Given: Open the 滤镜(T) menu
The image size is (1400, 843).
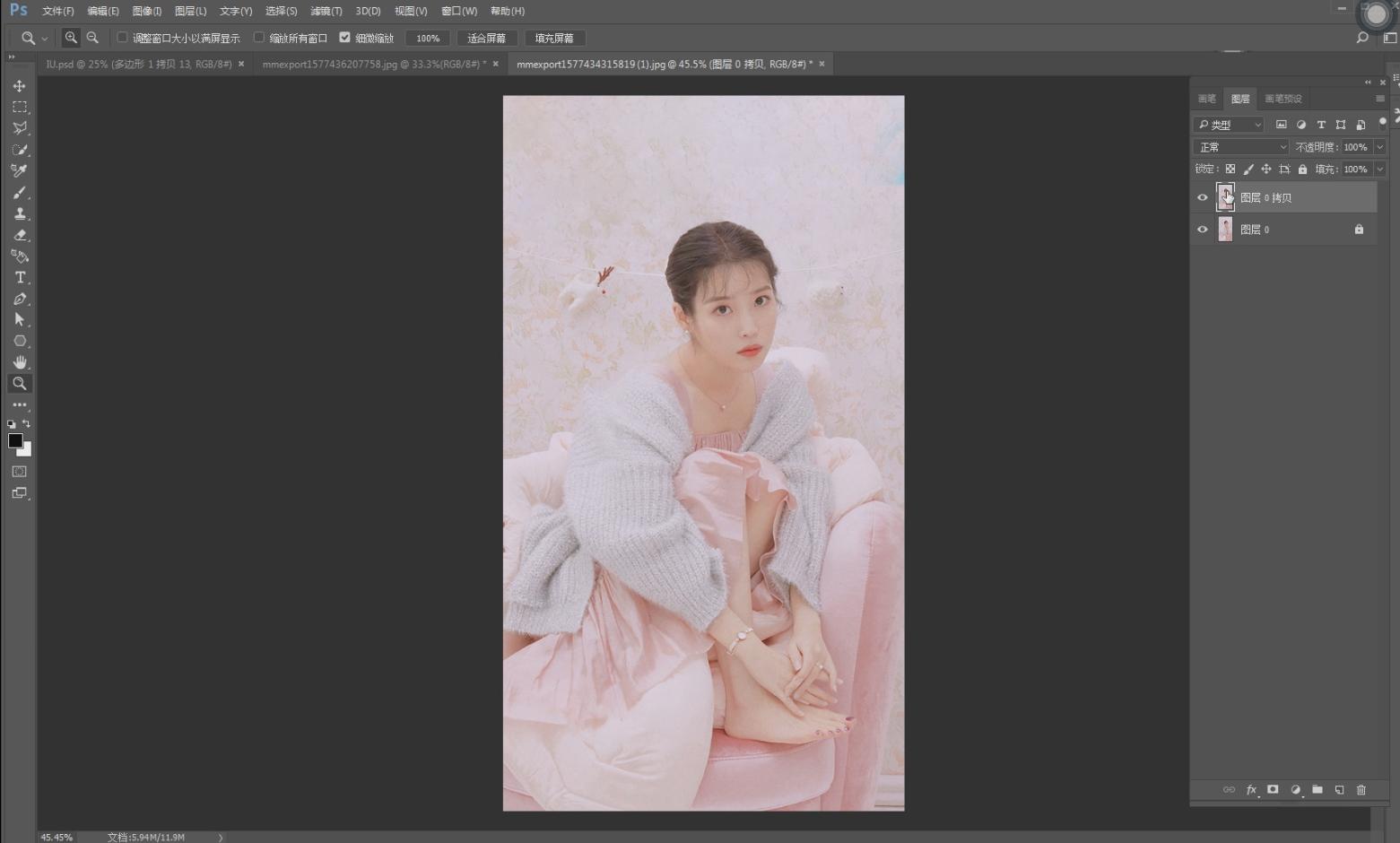Looking at the screenshot, I should (x=326, y=11).
